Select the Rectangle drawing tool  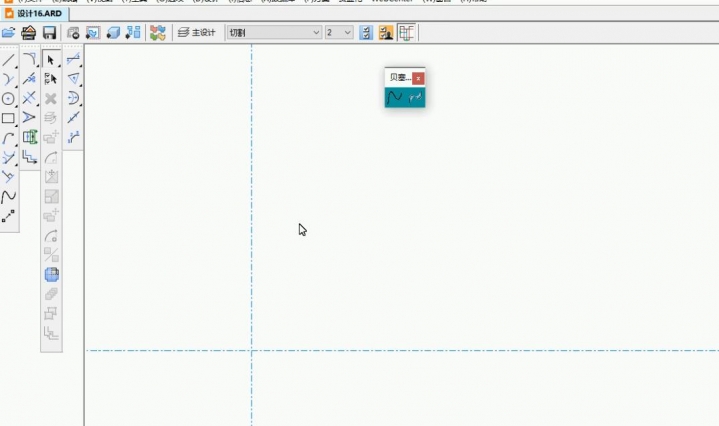pyautogui.click(x=8, y=118)
